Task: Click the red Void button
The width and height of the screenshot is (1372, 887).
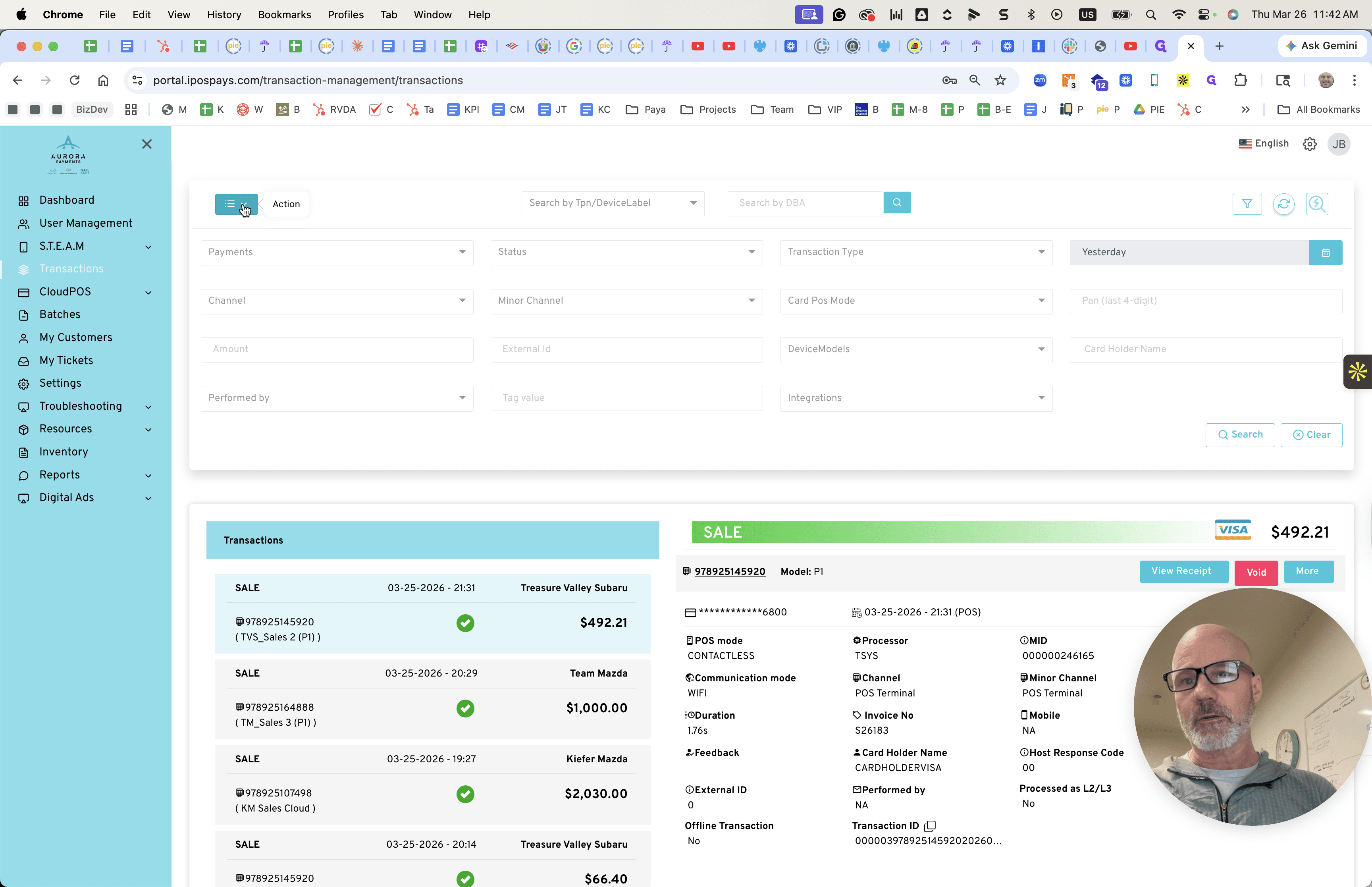Action: pyautogui.click(x=1256, y=573)
